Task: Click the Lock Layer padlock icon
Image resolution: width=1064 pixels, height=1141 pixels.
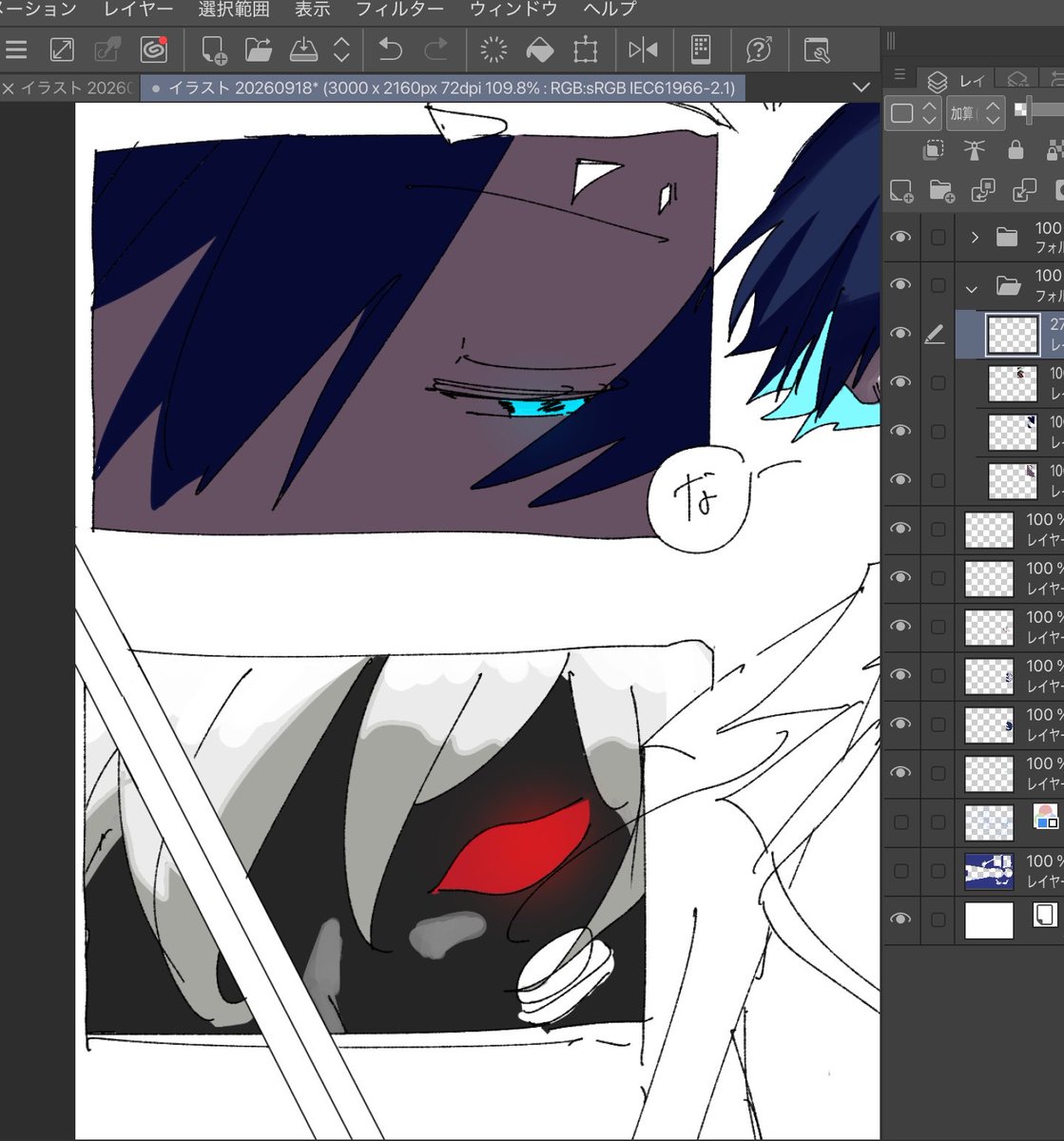Action: click(x=1016, y=150)
